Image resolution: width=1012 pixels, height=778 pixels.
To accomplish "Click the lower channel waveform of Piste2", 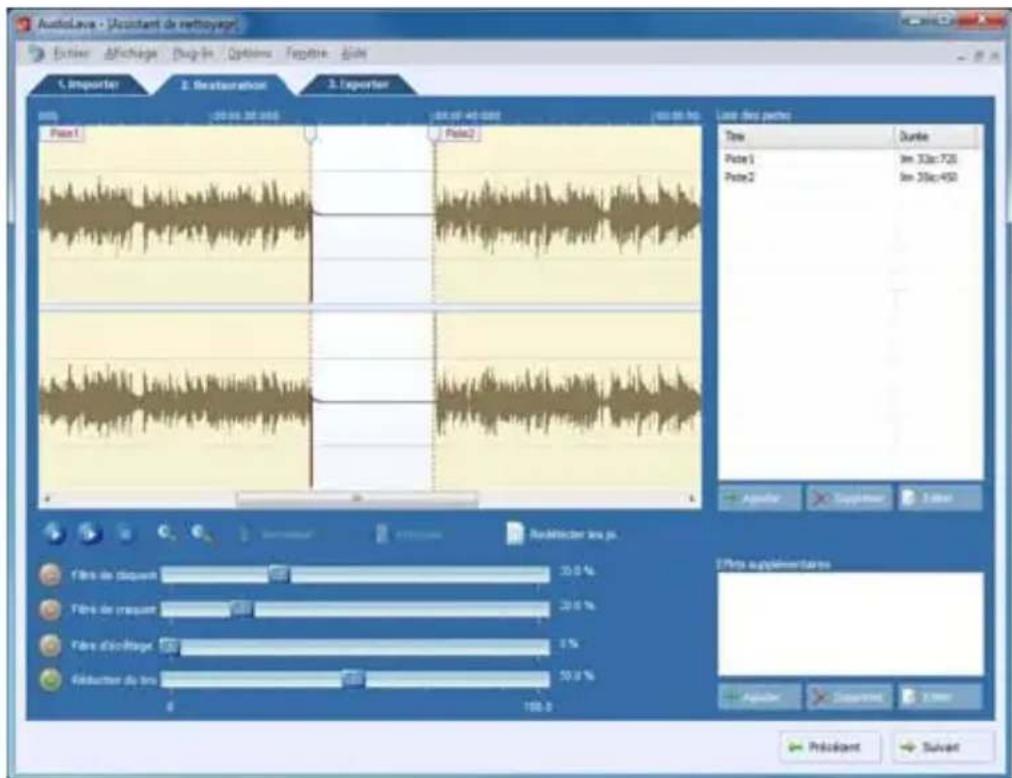I will point(568,400).
